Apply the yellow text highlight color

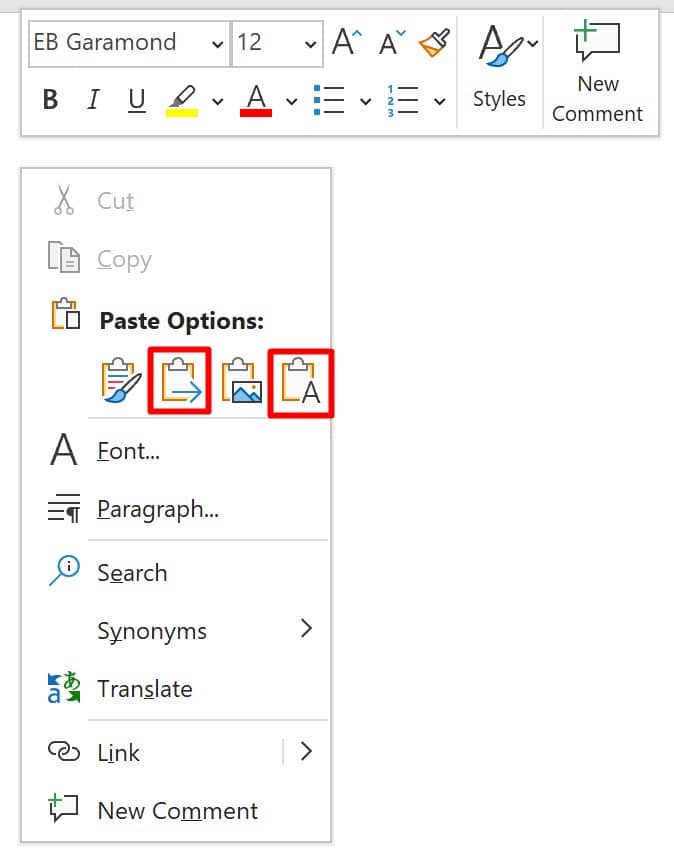(x=182, y=100)
